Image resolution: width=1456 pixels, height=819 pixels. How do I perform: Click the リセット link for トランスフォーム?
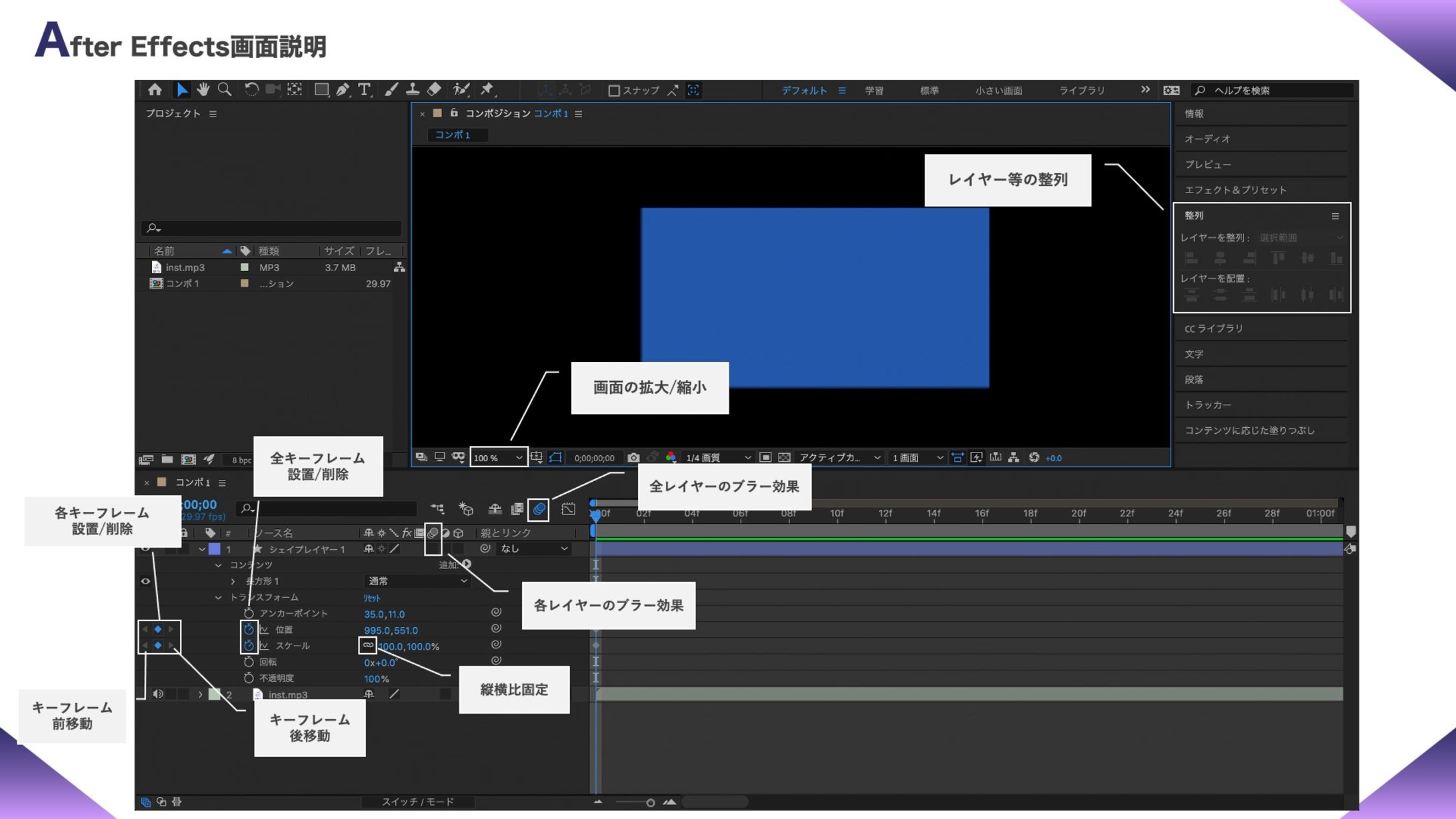372,598
